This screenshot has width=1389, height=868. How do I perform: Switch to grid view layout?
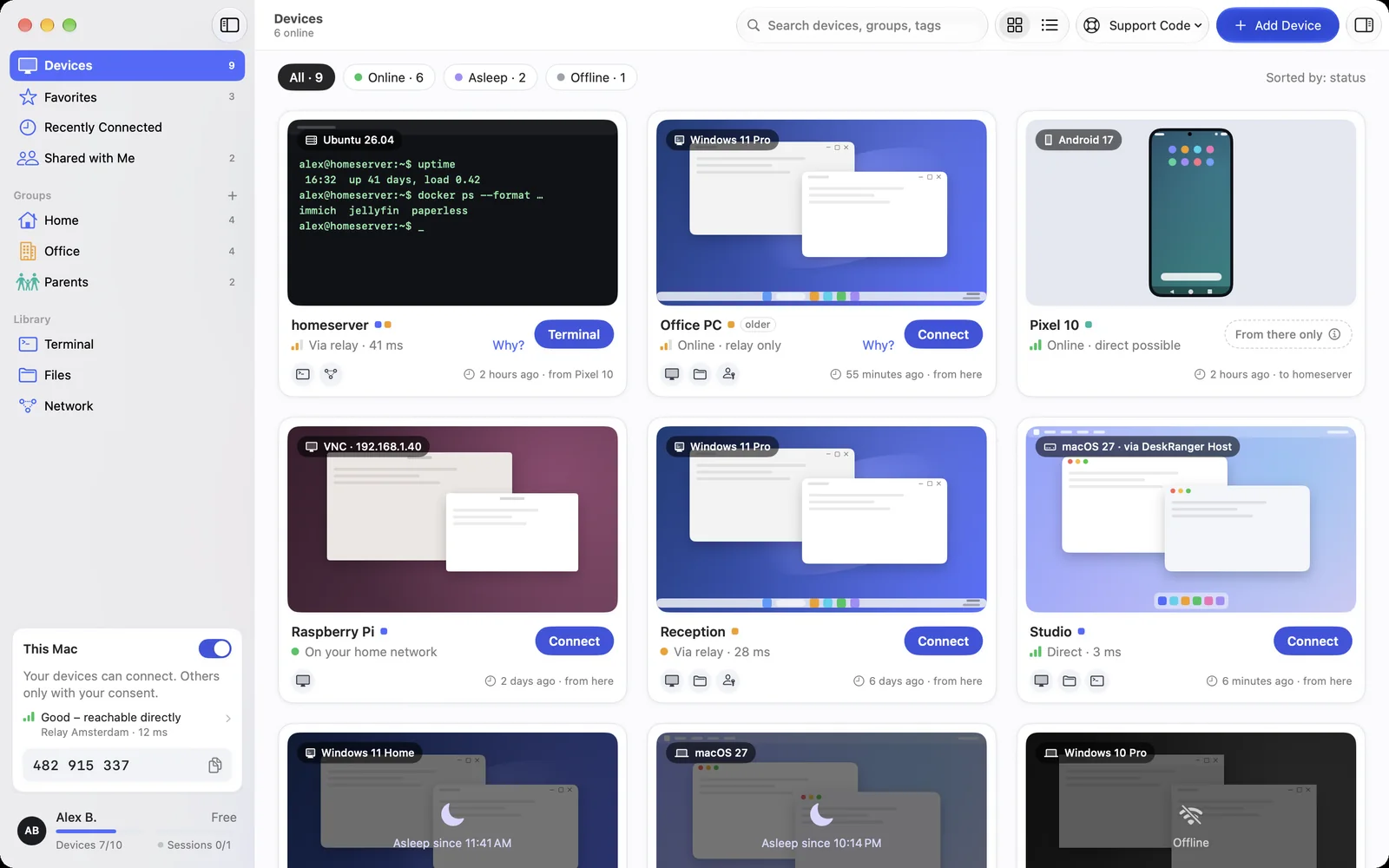[x=1015, y=25]
